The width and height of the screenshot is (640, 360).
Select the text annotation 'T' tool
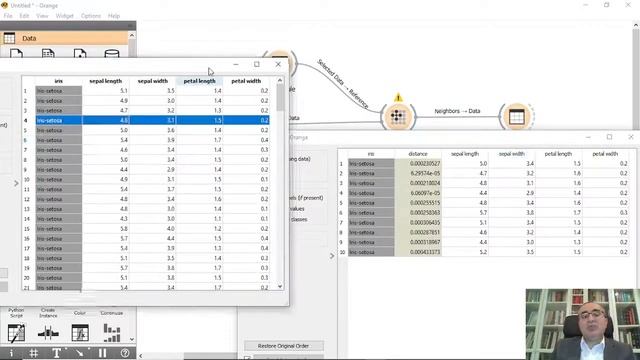click(x=56, y=353)
